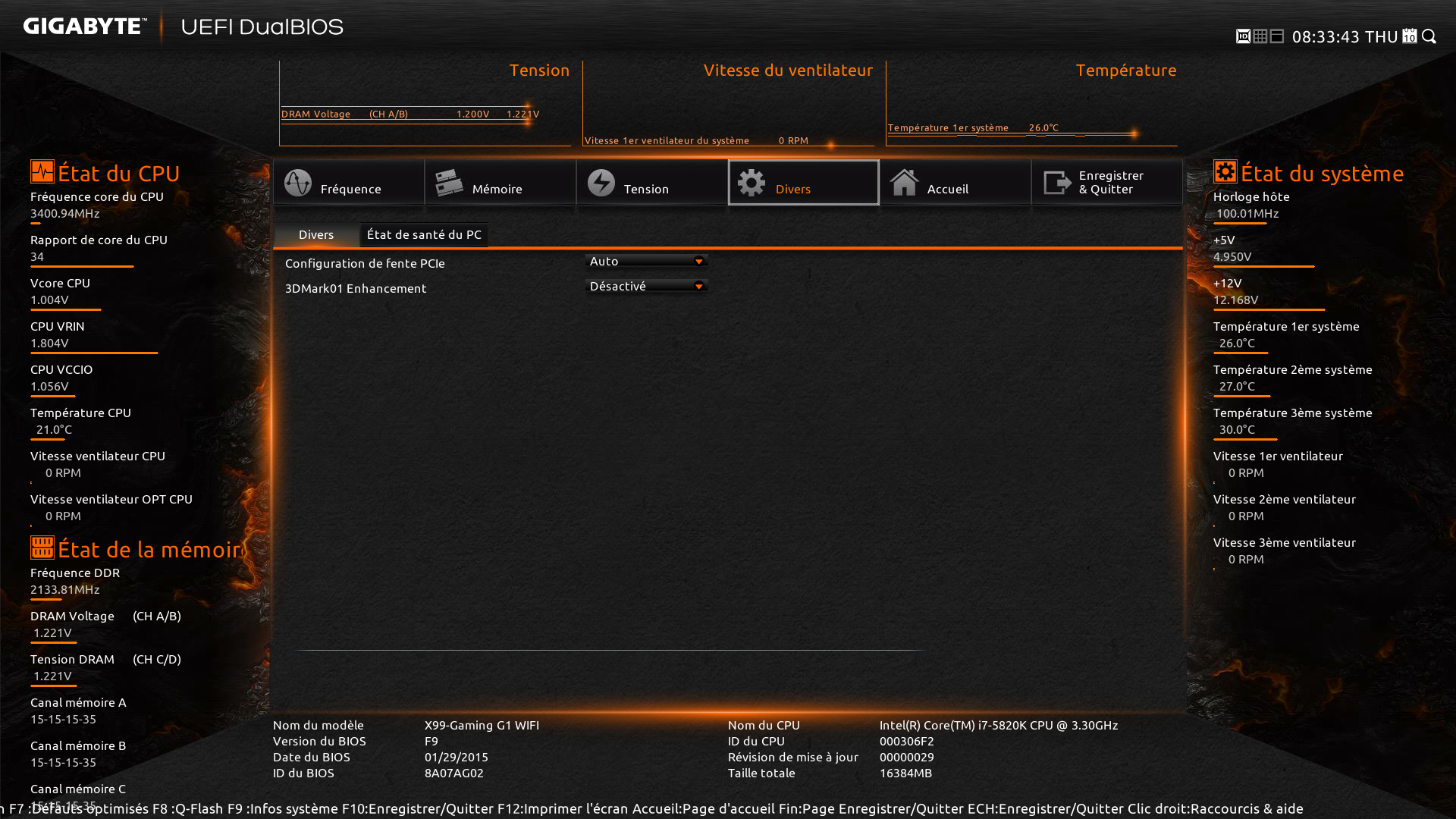Click the Tension lightning bolt icon
This screenshot has width=1456, height=819.
(x=601, y=183)
